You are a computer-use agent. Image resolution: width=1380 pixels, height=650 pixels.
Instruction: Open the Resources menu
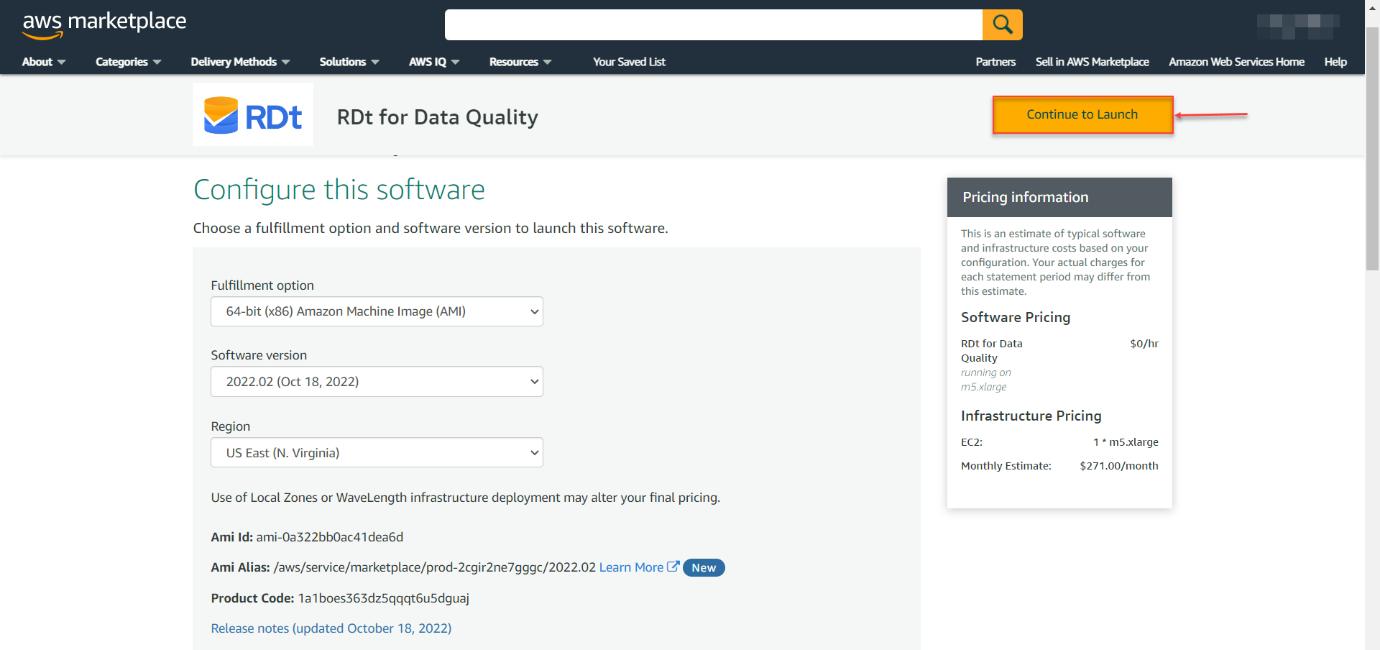click(520, 62)
